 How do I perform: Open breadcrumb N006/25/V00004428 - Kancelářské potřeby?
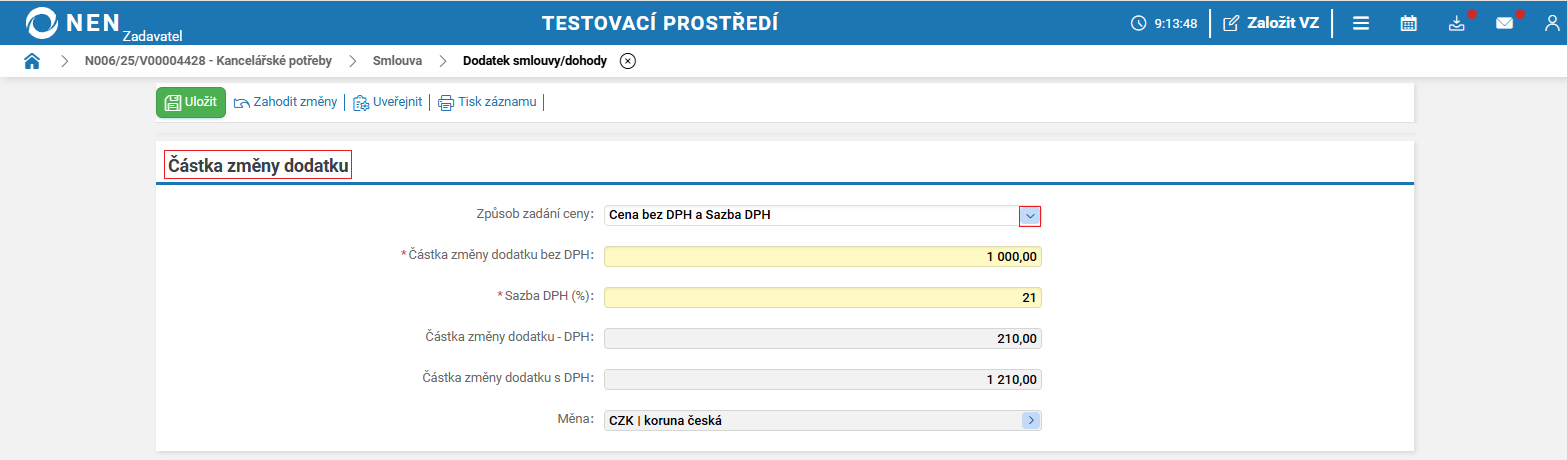(208, 61)
